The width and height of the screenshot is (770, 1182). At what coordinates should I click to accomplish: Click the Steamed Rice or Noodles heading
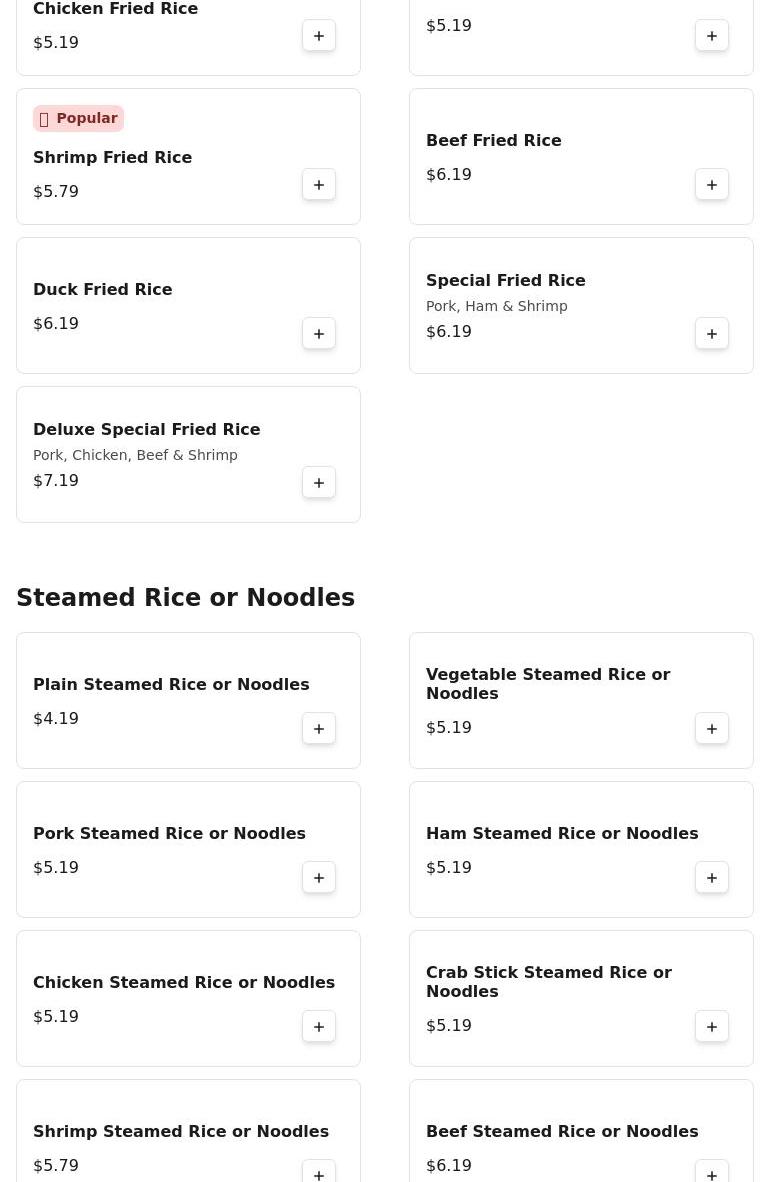point(185,598)
